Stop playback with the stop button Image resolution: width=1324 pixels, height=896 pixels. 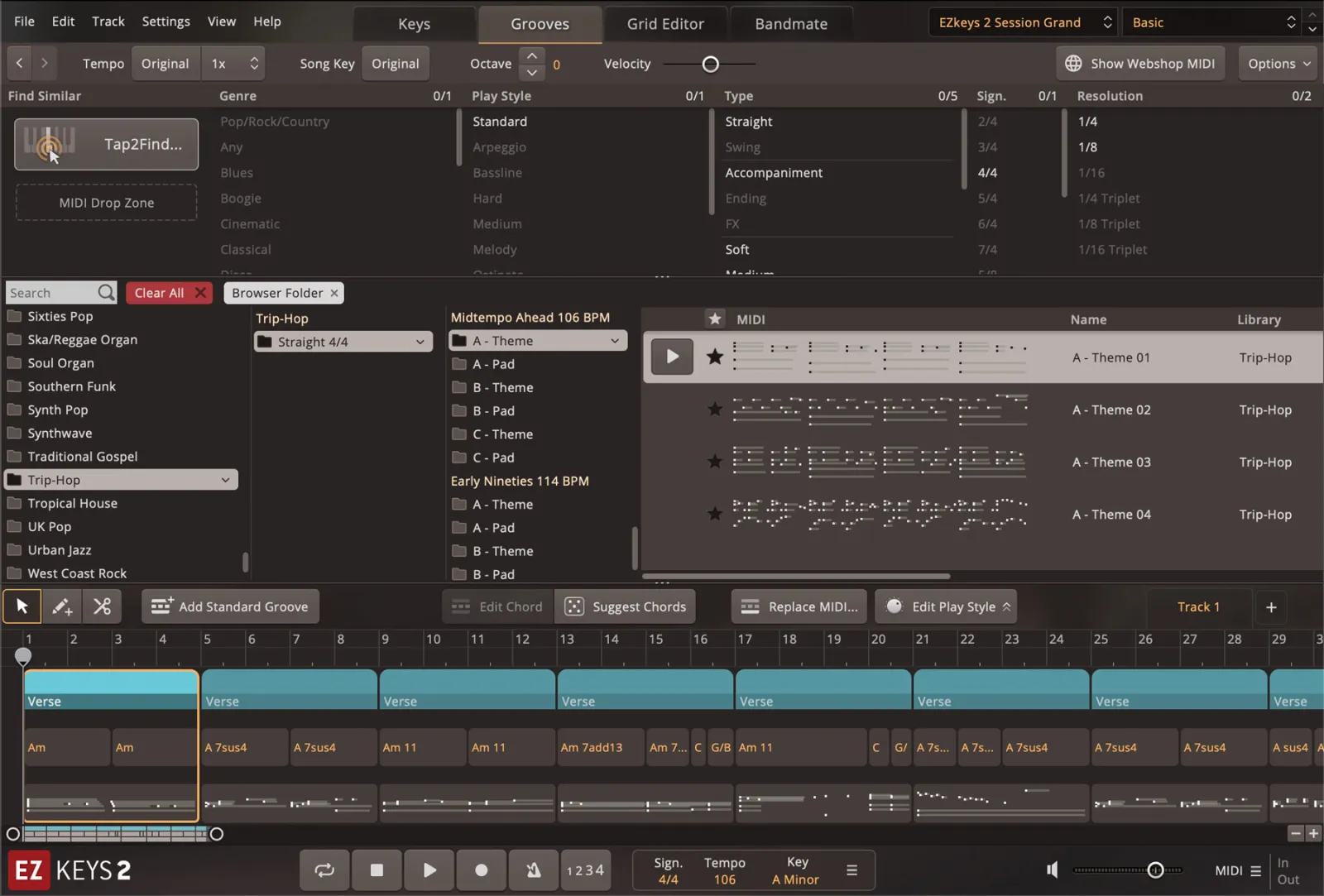(x=377, y=870)
